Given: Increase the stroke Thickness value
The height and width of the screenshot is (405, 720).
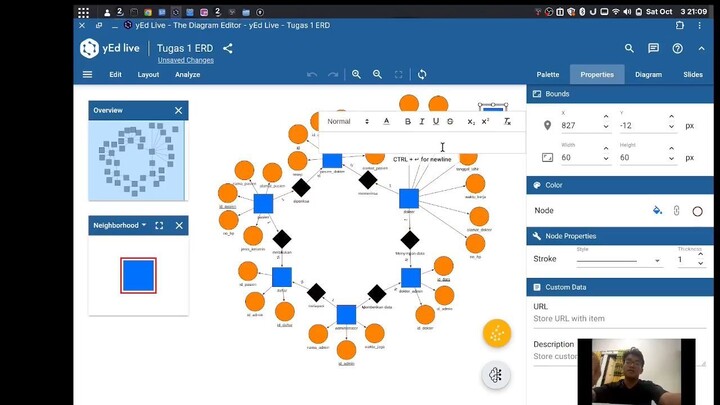Looking at the screenshot, I should (701, 254).
